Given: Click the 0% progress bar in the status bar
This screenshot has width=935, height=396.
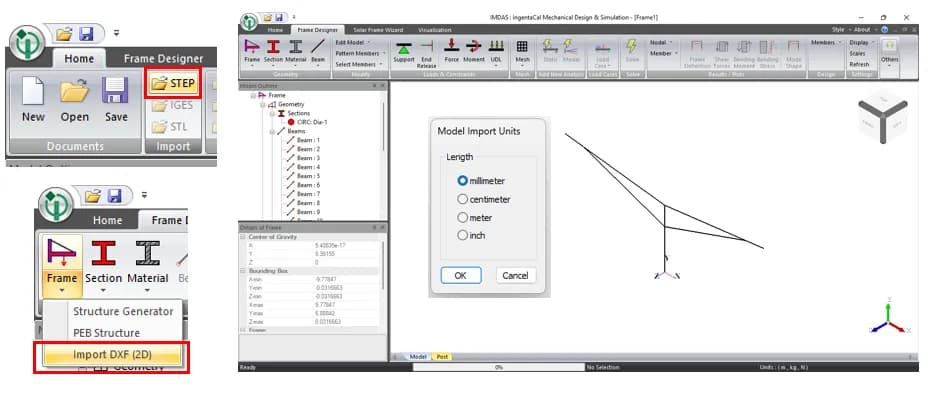Looking at the screenshot, I should 499,367.
